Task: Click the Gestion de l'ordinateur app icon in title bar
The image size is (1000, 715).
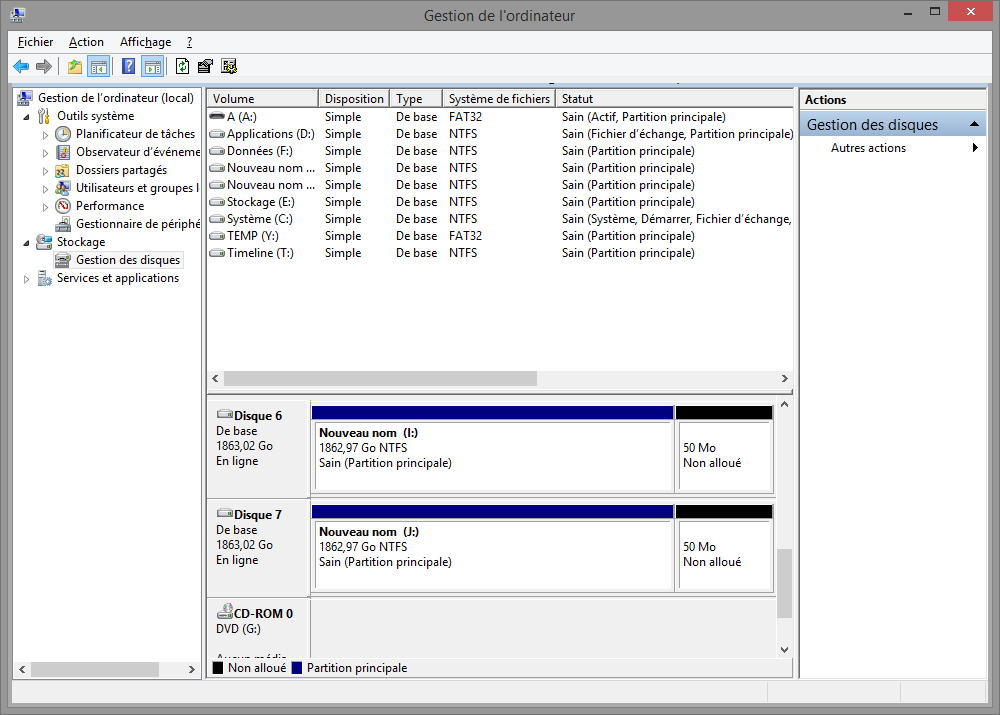Action: [x=18, y=15]
